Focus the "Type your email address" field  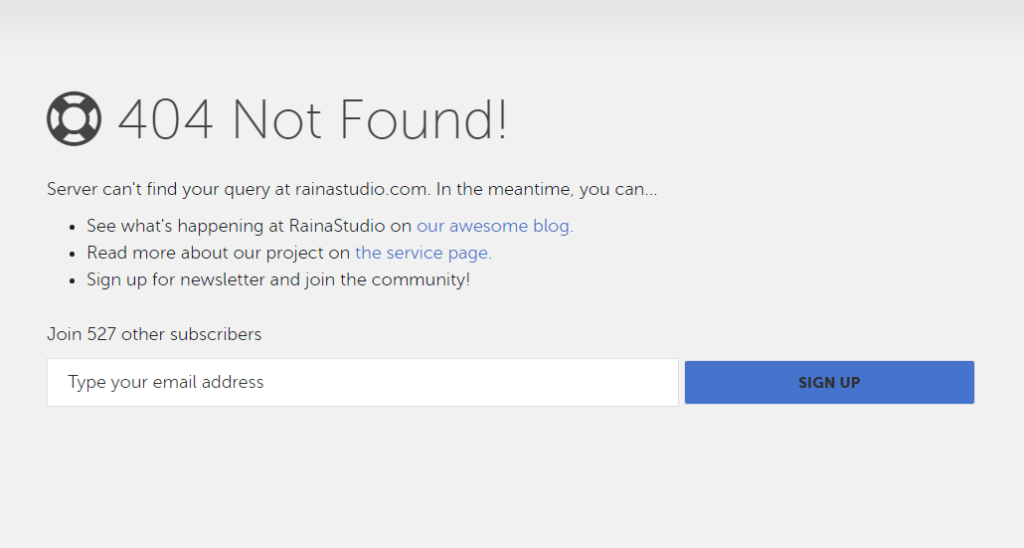tap(362, 382)
